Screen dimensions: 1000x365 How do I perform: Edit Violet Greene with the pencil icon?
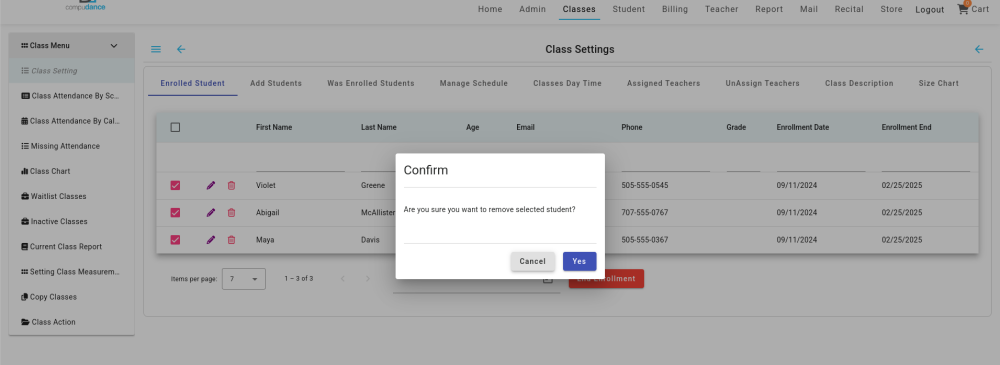(x=211, y=186)
